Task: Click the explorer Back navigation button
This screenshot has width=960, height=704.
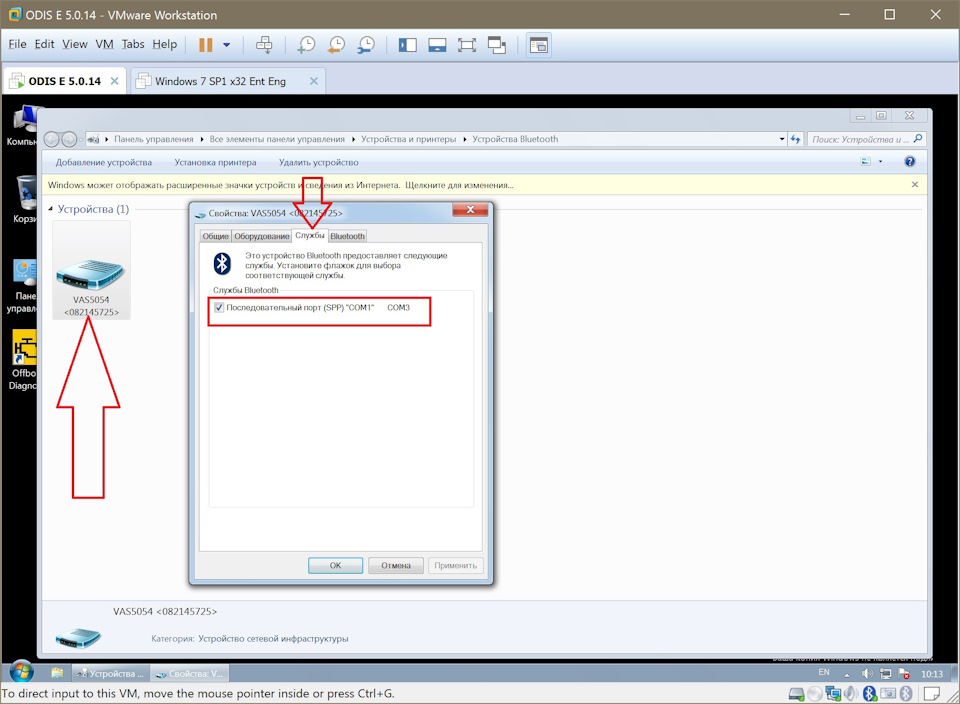Action: (x=52, y=140)
